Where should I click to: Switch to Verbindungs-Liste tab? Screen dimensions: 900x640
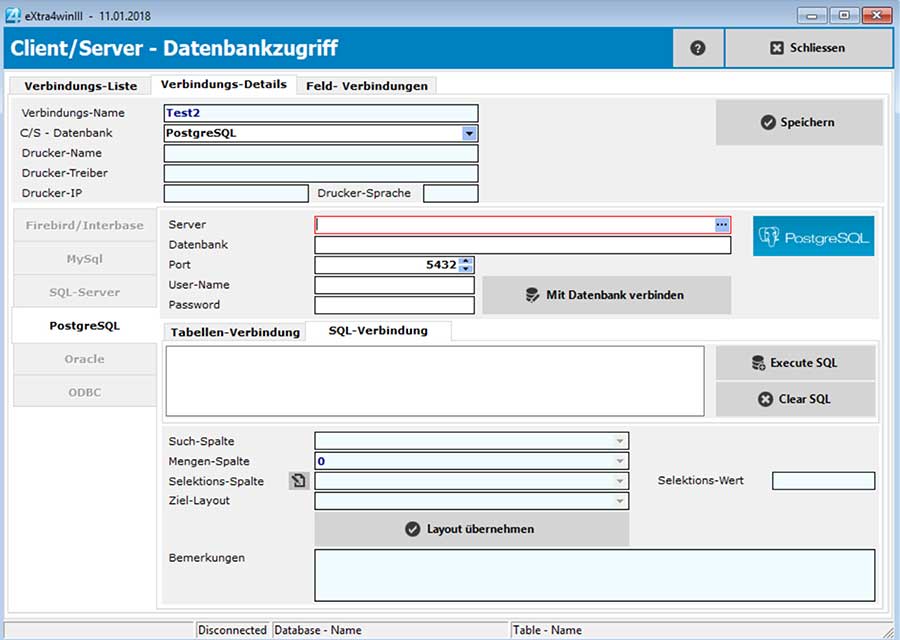pyautogui.click(x=80, y=86)
